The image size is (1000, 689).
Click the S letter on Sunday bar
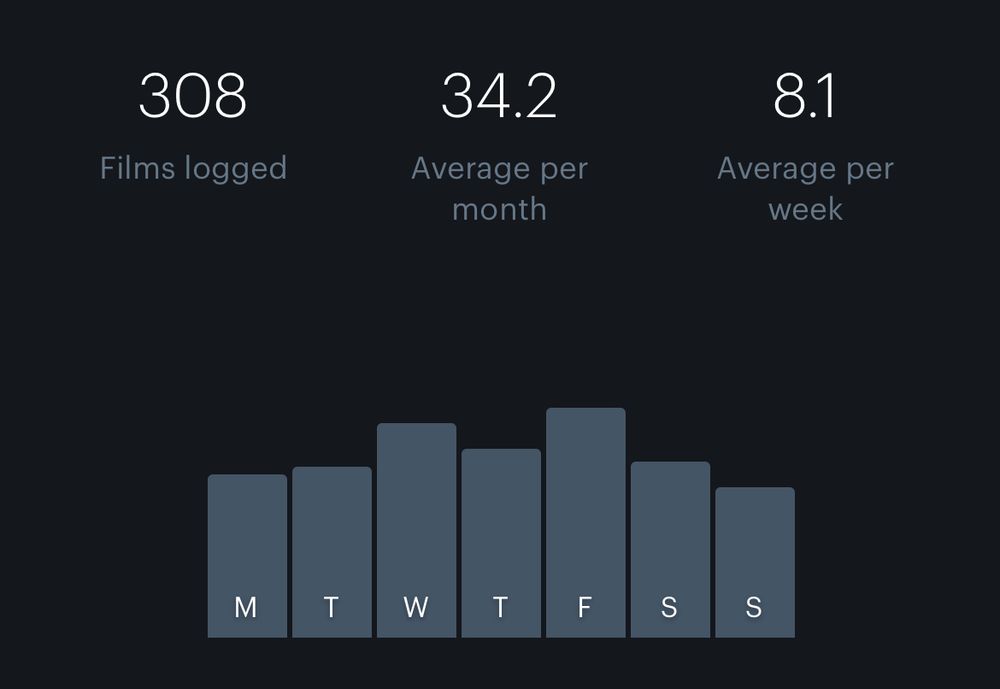point(754,607)
